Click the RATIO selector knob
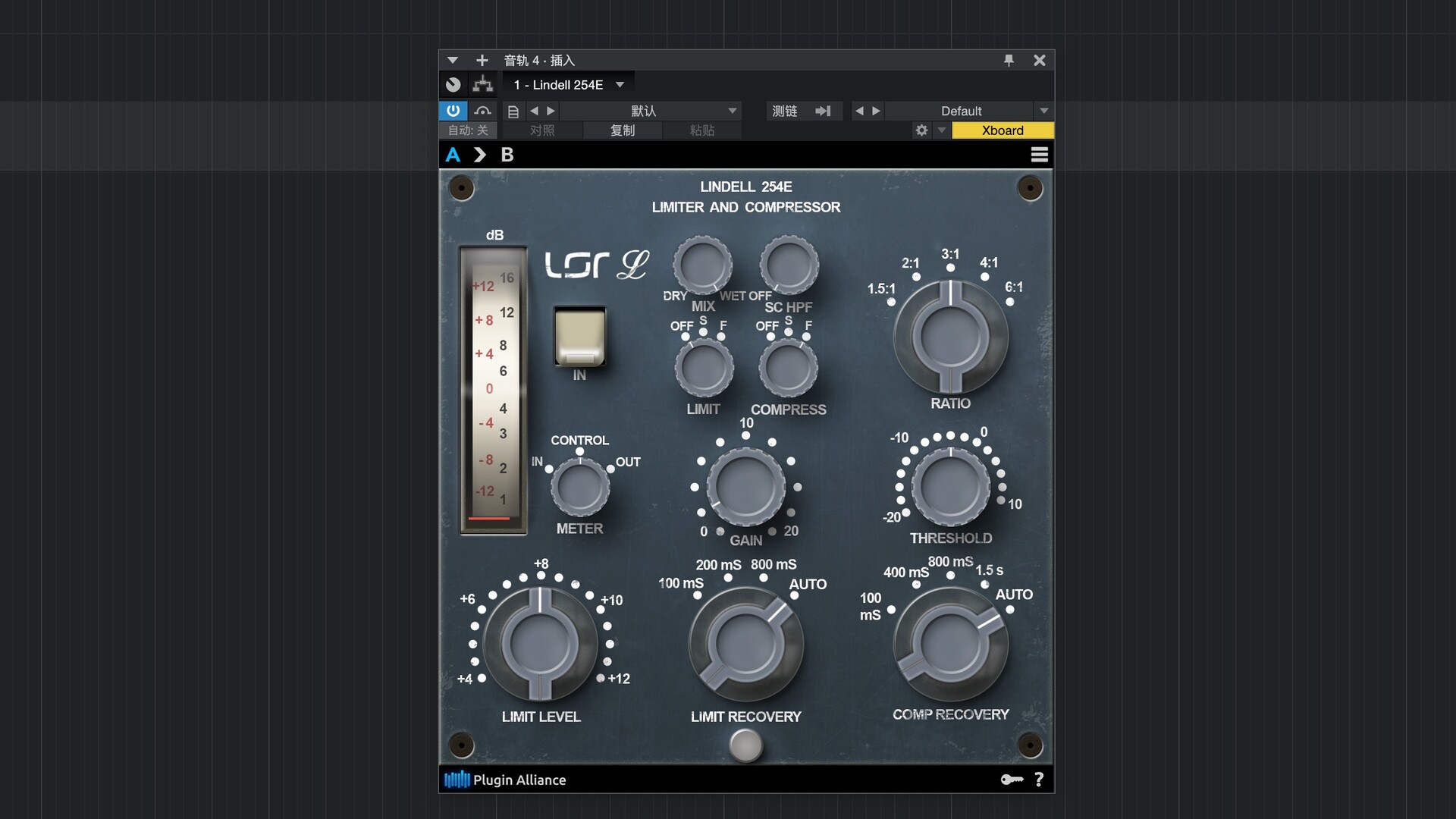1456x819 pixels. coord(951,337)
